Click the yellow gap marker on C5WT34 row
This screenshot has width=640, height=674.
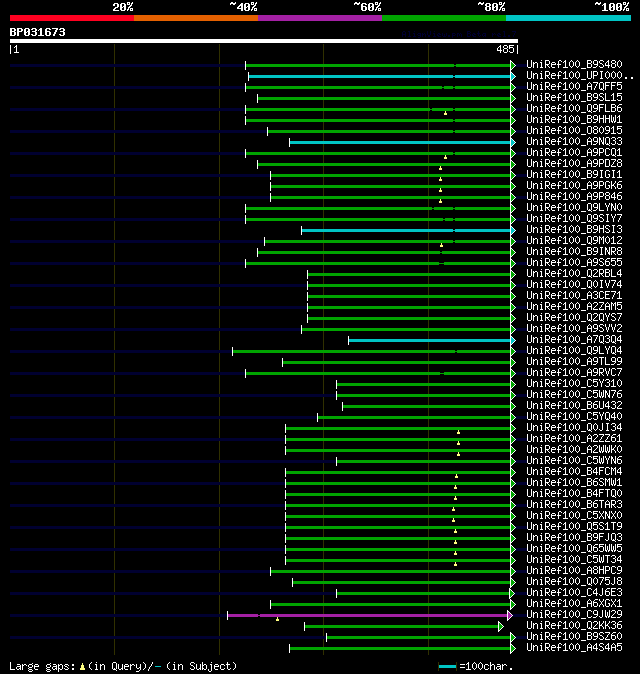point(456,564)
